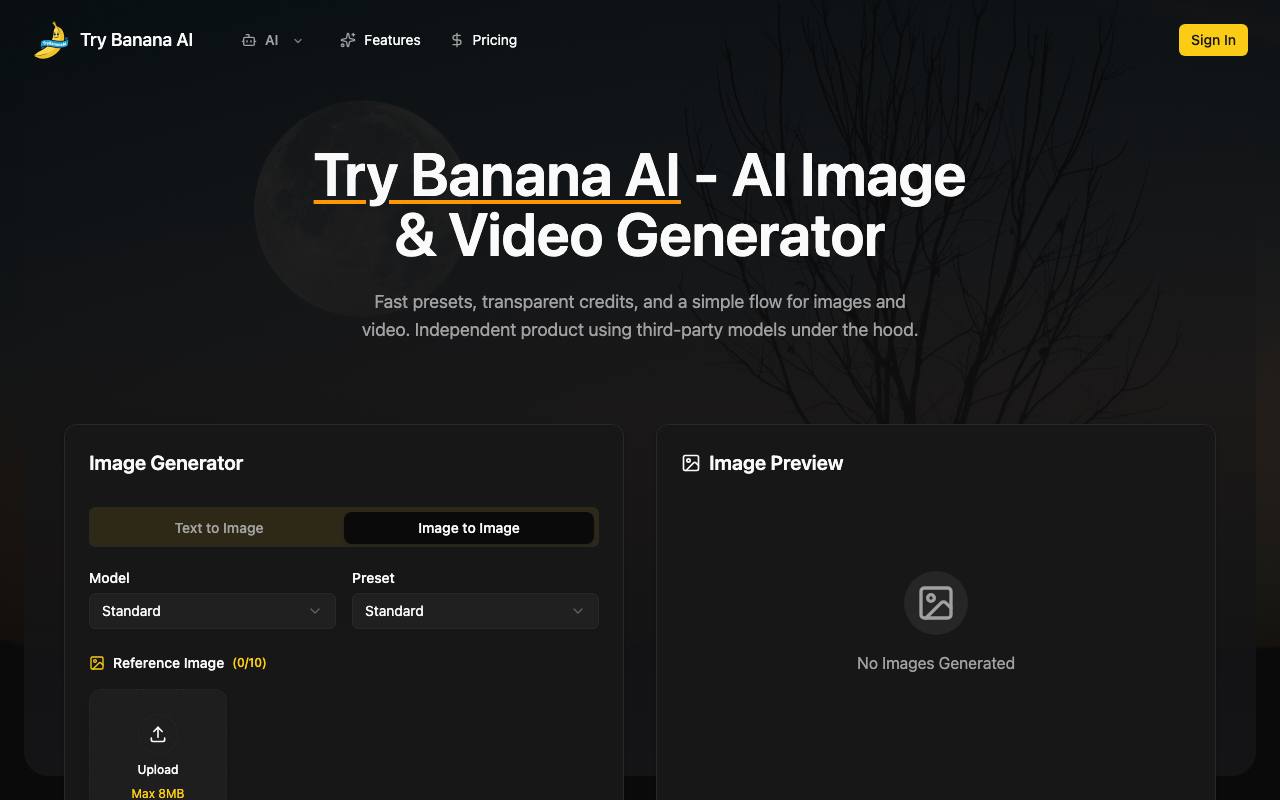The height and width of the screenshot is (800, 1280).
Task: Click the robot icon beside AI
Action: tap(249, 40)
